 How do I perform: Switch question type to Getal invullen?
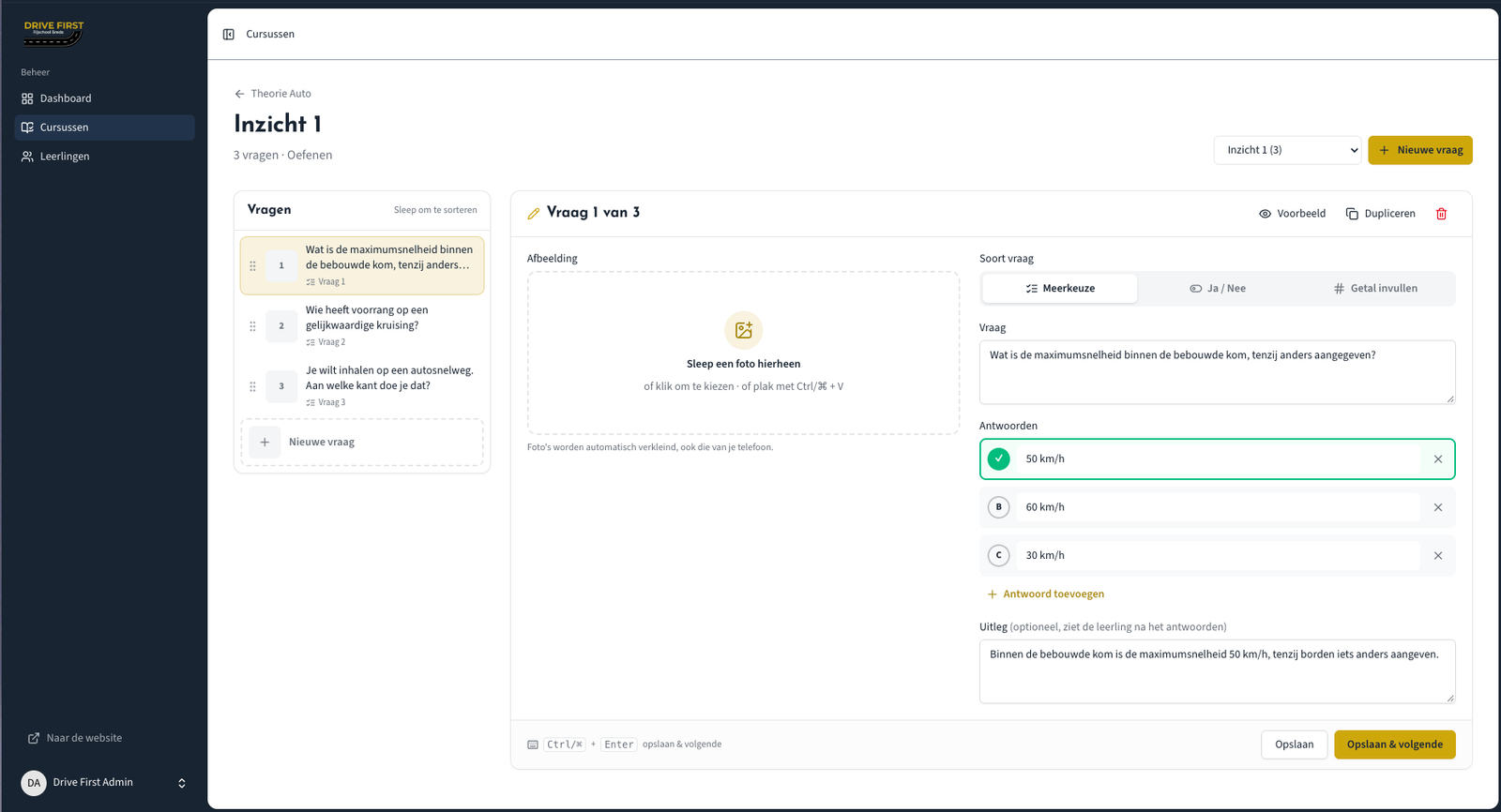1375,289
